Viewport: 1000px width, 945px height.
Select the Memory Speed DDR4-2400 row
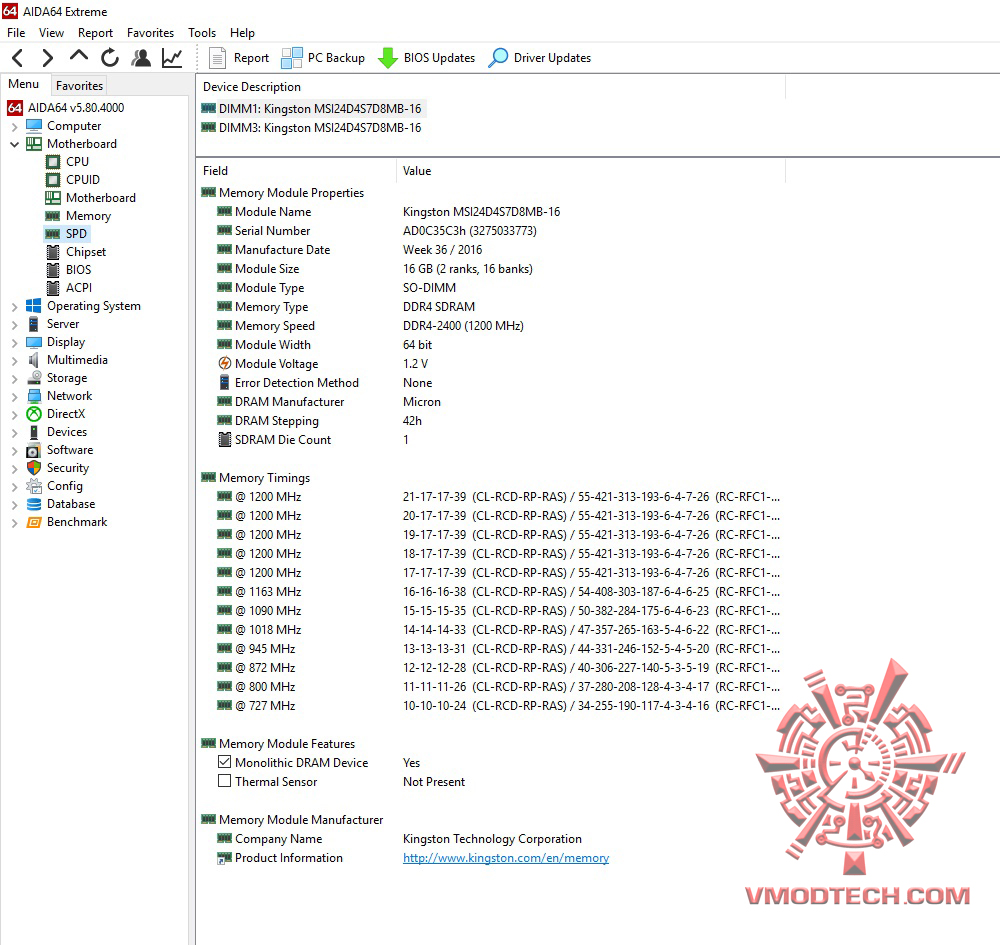[x=371, y=326]
